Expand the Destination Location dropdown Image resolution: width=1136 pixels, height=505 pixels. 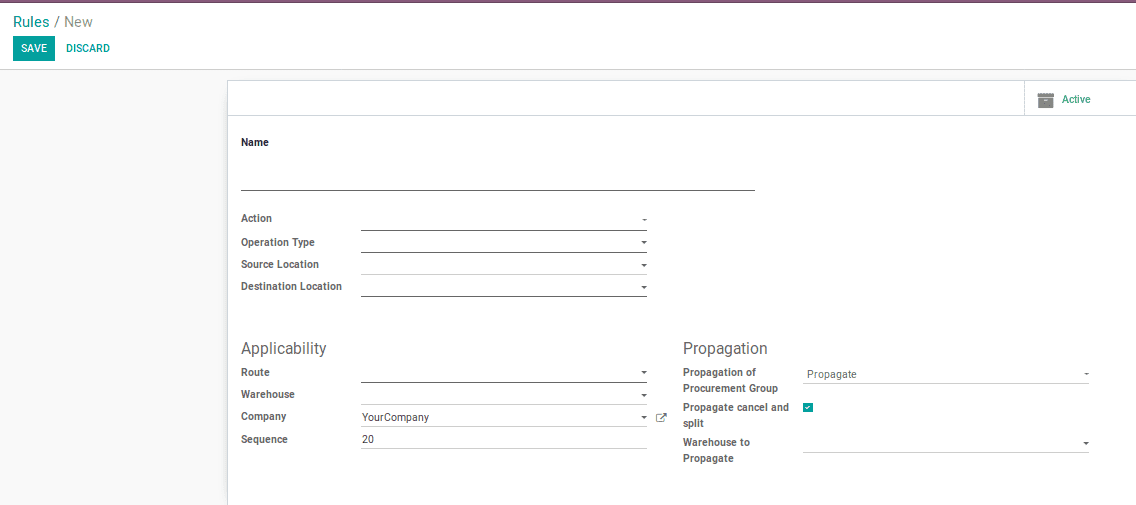click(x=504, y=287)
